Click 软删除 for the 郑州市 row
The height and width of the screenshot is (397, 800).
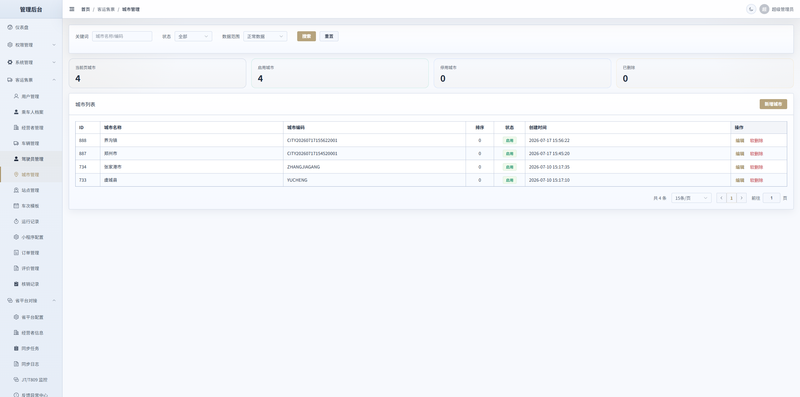757,154
